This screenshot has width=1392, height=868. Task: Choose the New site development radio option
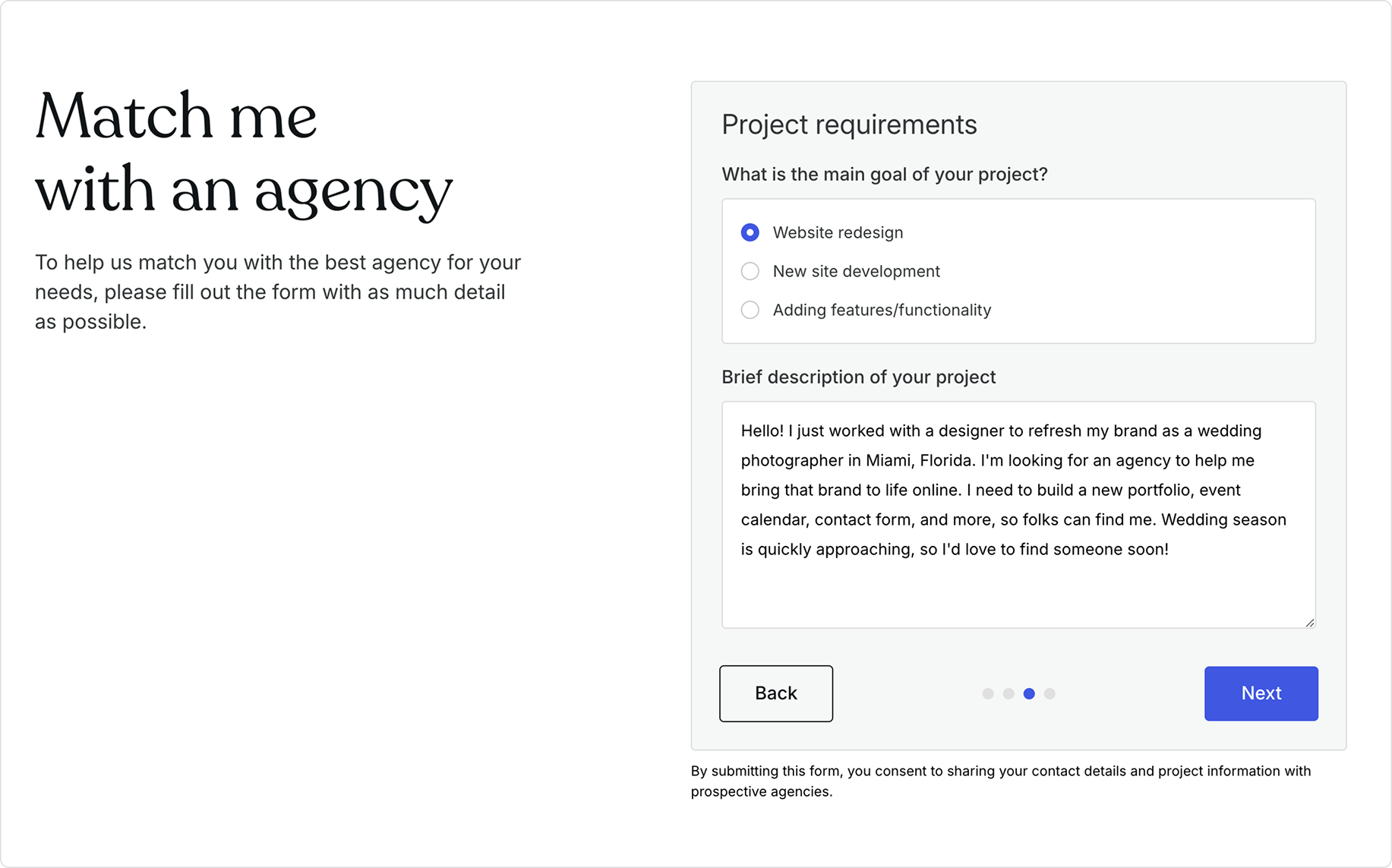click(750, 271)
